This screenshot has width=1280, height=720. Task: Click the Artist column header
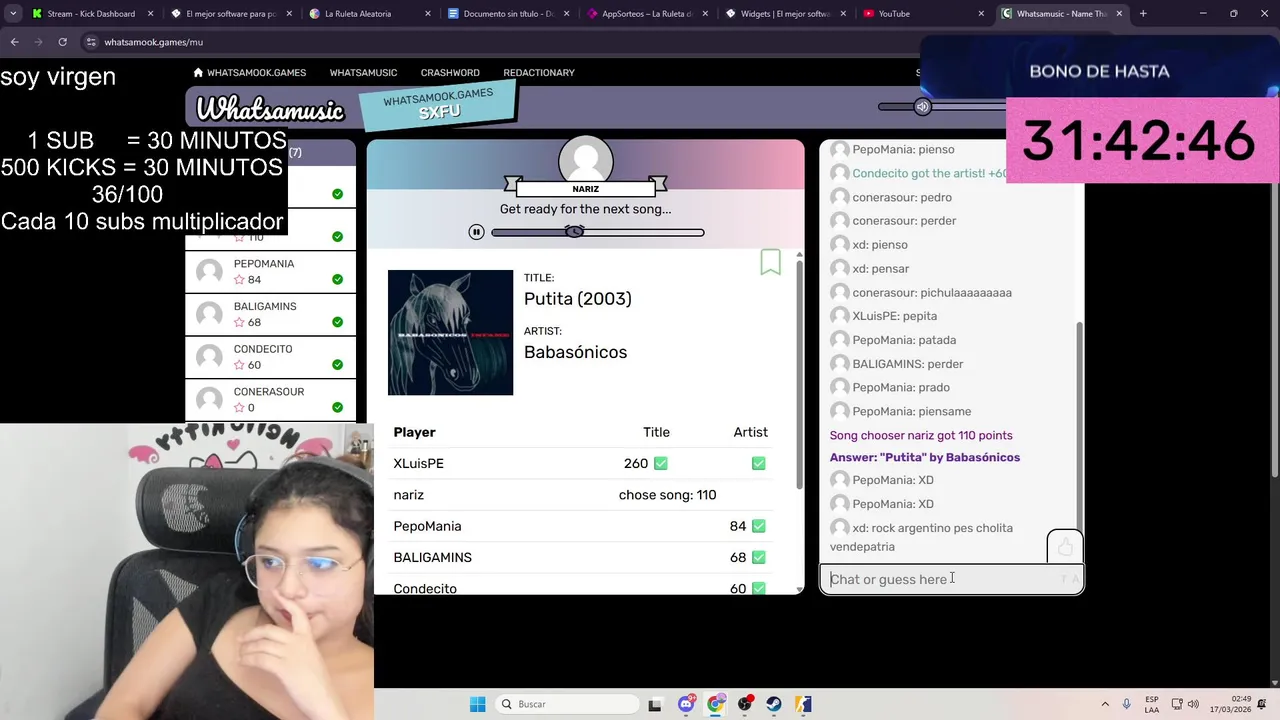(x=750, y=432)
